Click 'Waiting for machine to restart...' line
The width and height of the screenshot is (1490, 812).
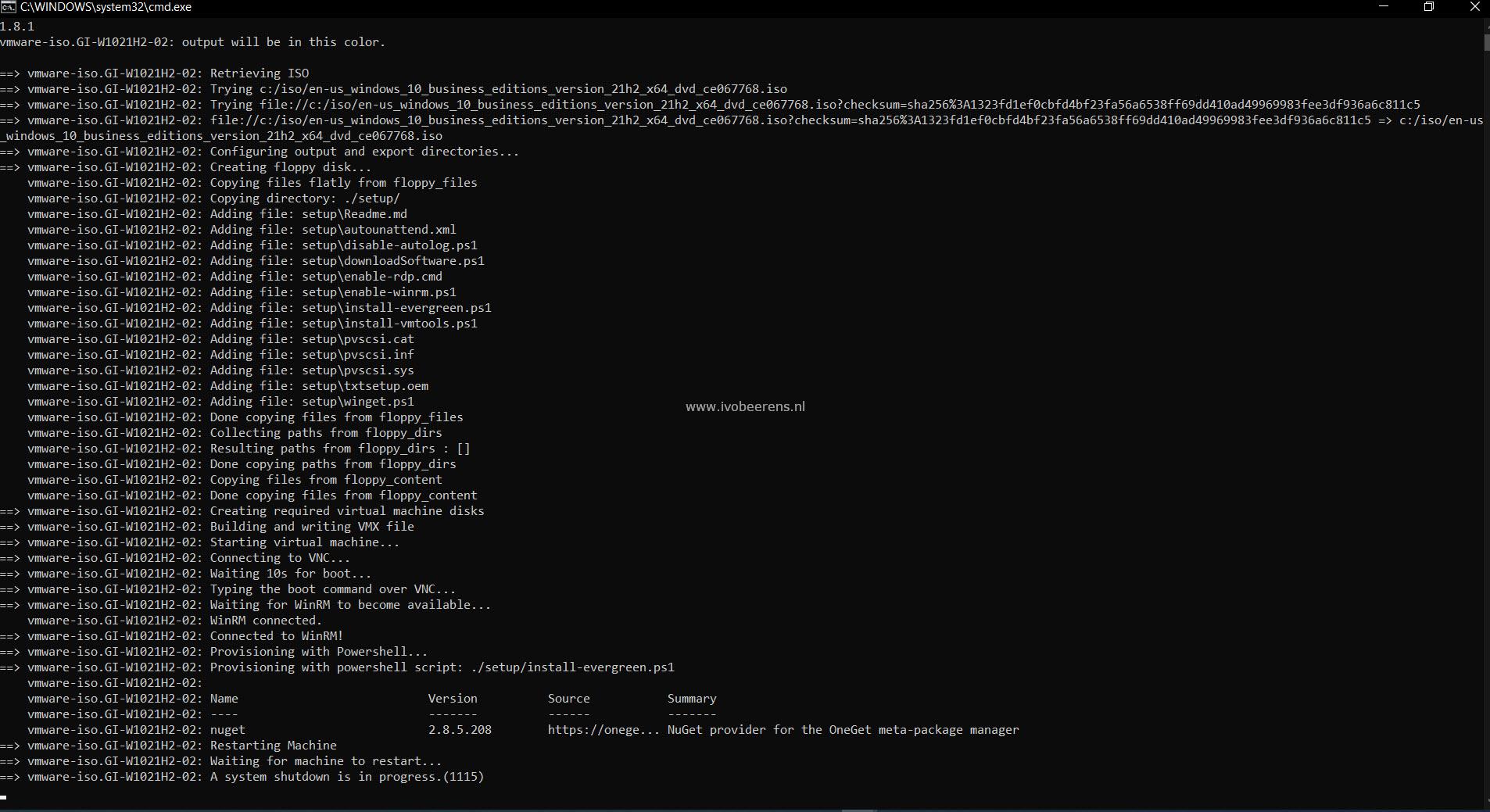coord(326,761)
